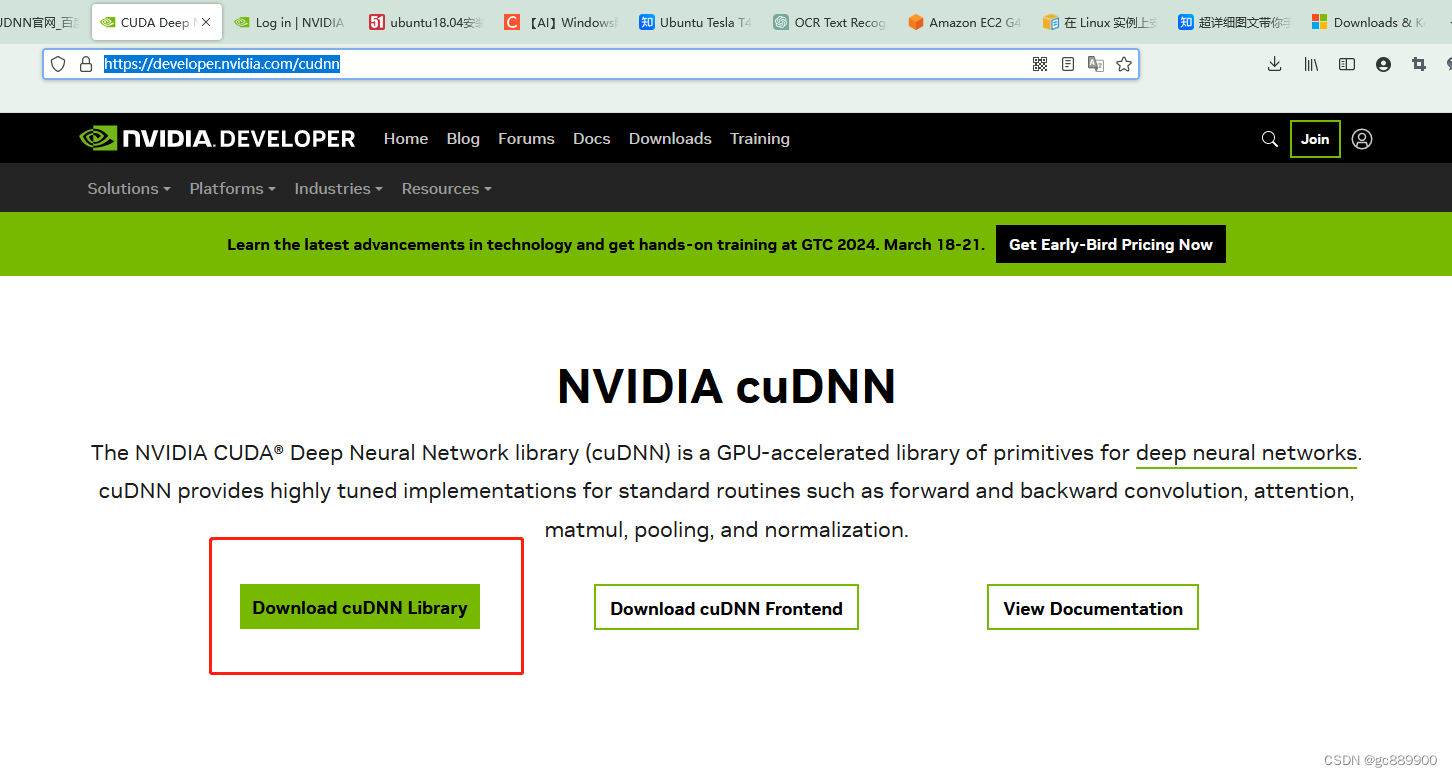This screenshot has height=777, width=1452.
Task: Click View Documentation button
Action: 1093,608
